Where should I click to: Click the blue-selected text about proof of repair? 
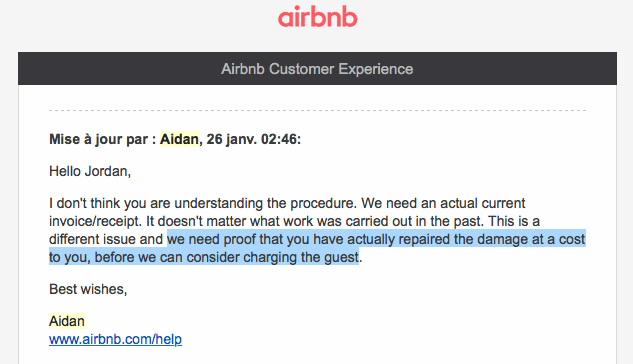coord(317,248)
